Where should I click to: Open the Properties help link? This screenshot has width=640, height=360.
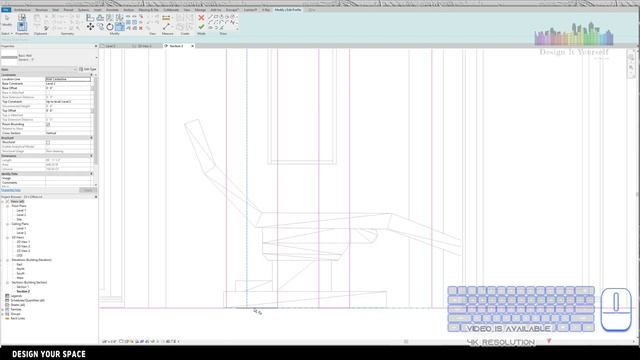(11, 190)
